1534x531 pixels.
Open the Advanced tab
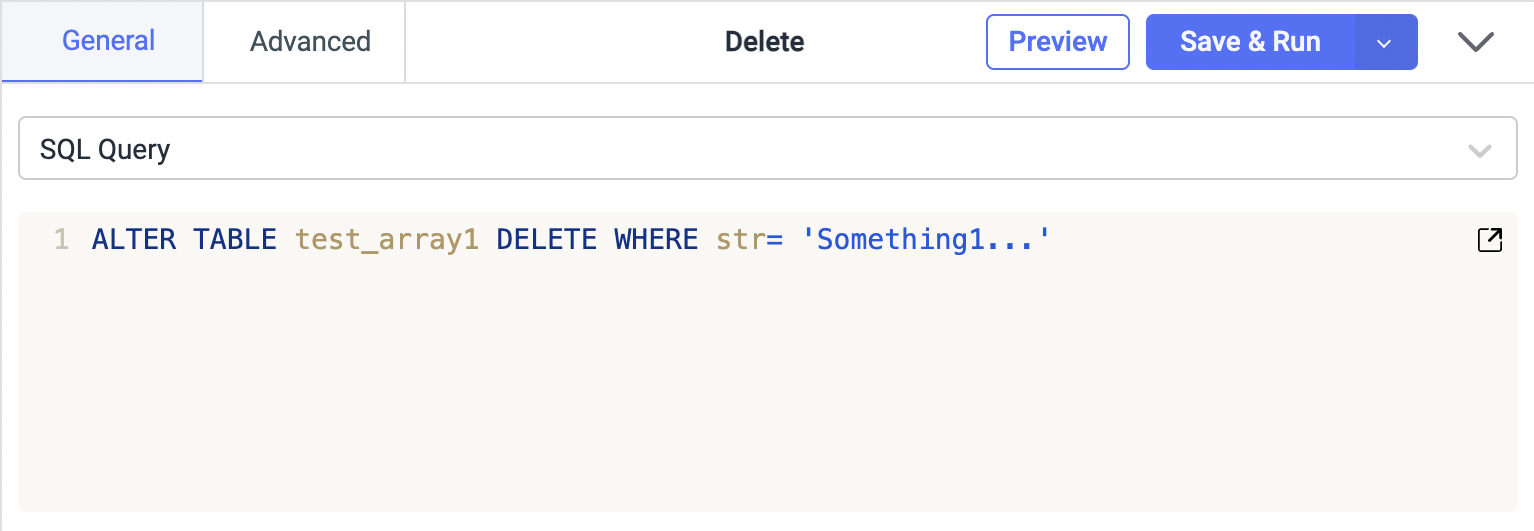(310, 41)
